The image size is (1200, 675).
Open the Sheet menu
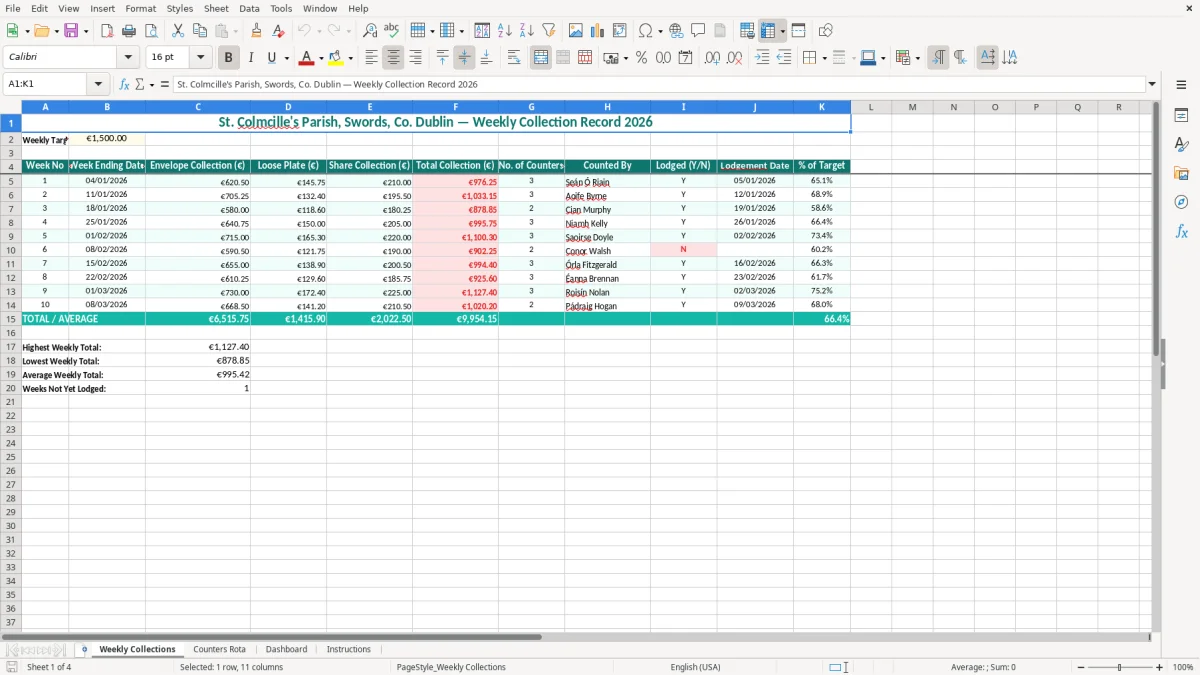216,8
